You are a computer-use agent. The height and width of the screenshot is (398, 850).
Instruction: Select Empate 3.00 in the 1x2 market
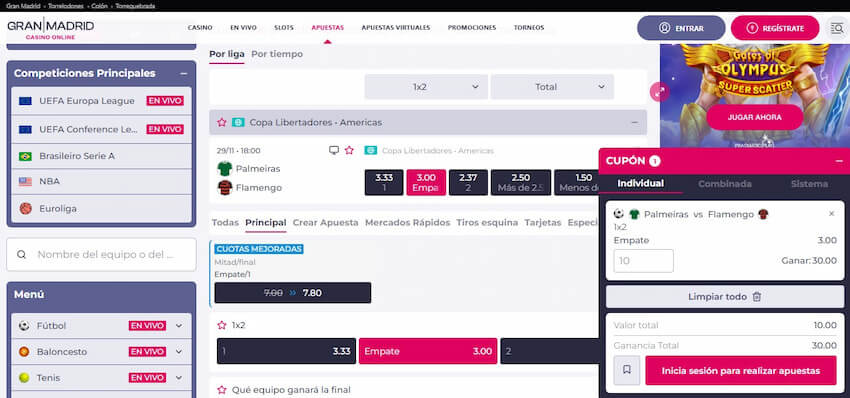pyautogui.click(x=428, y=351)
